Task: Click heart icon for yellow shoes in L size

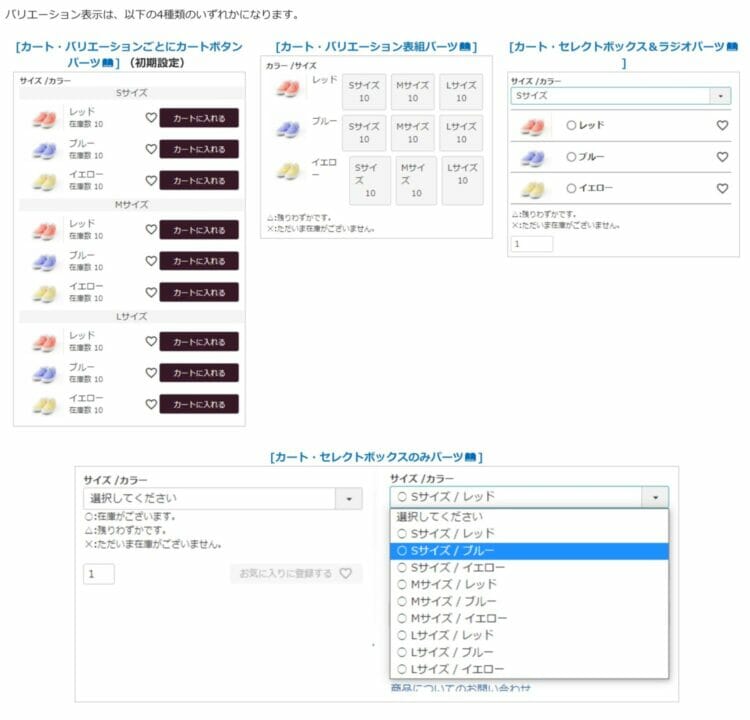Action: tap(151, 404)
